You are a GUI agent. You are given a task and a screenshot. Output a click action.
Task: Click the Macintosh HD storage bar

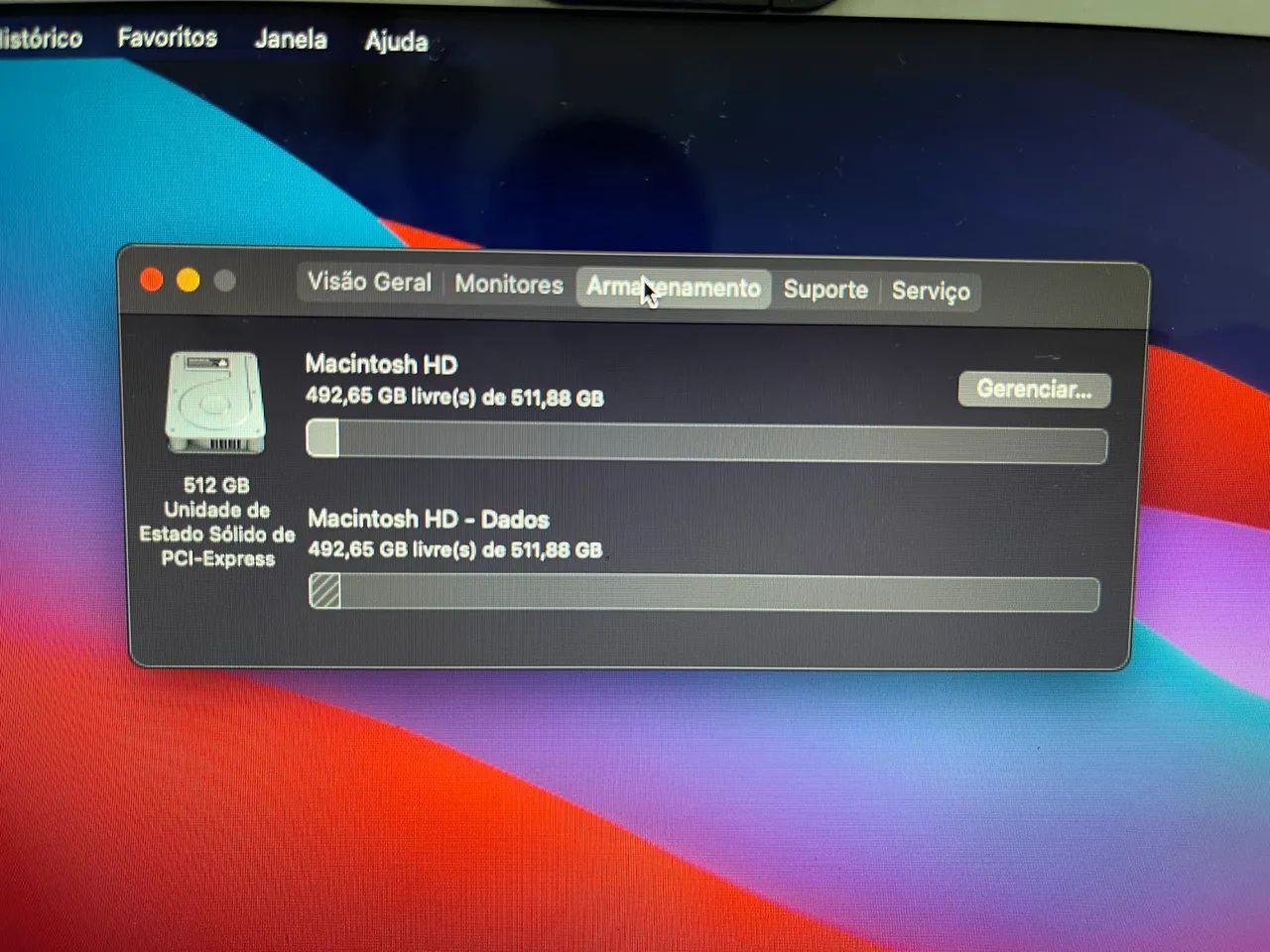pos(706,441)
